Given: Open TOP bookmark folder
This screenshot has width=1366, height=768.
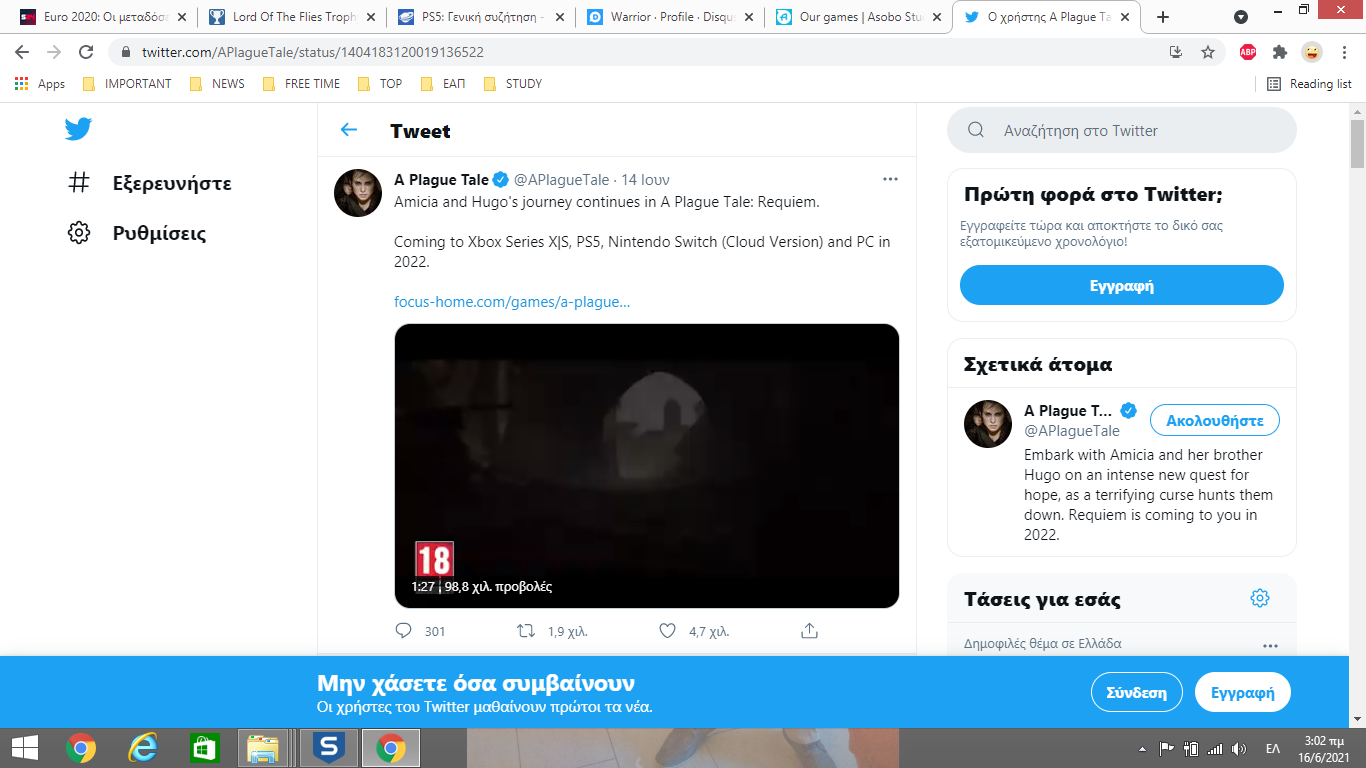Looking at the screenshot, I should [x=380, y=84].
